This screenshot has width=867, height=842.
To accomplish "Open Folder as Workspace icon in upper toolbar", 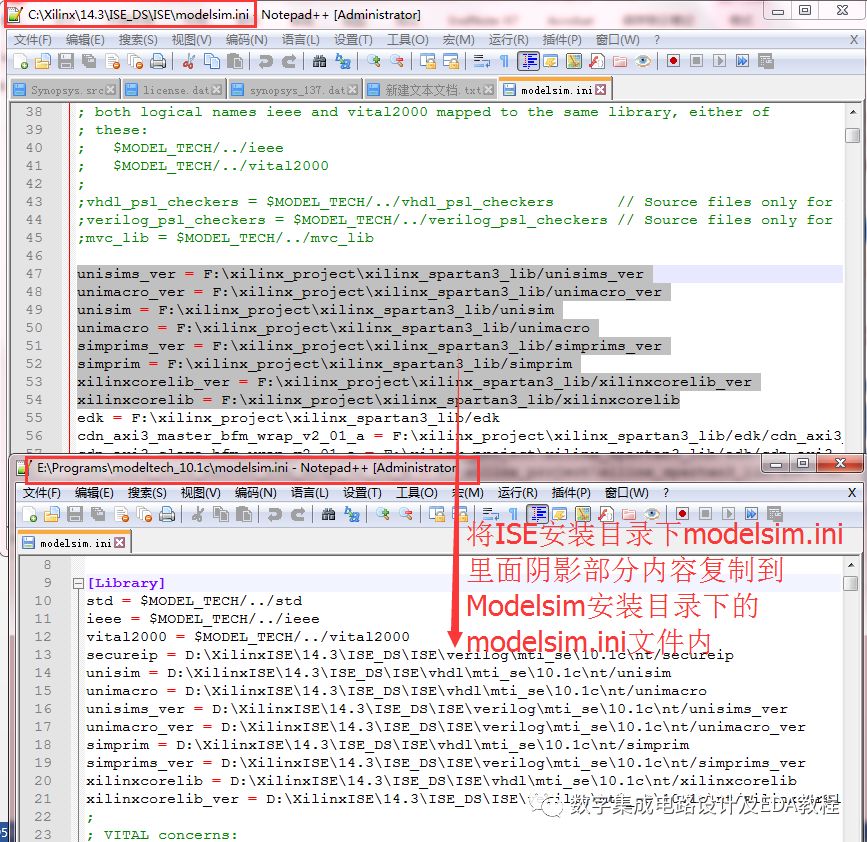I will coord(620,61).
